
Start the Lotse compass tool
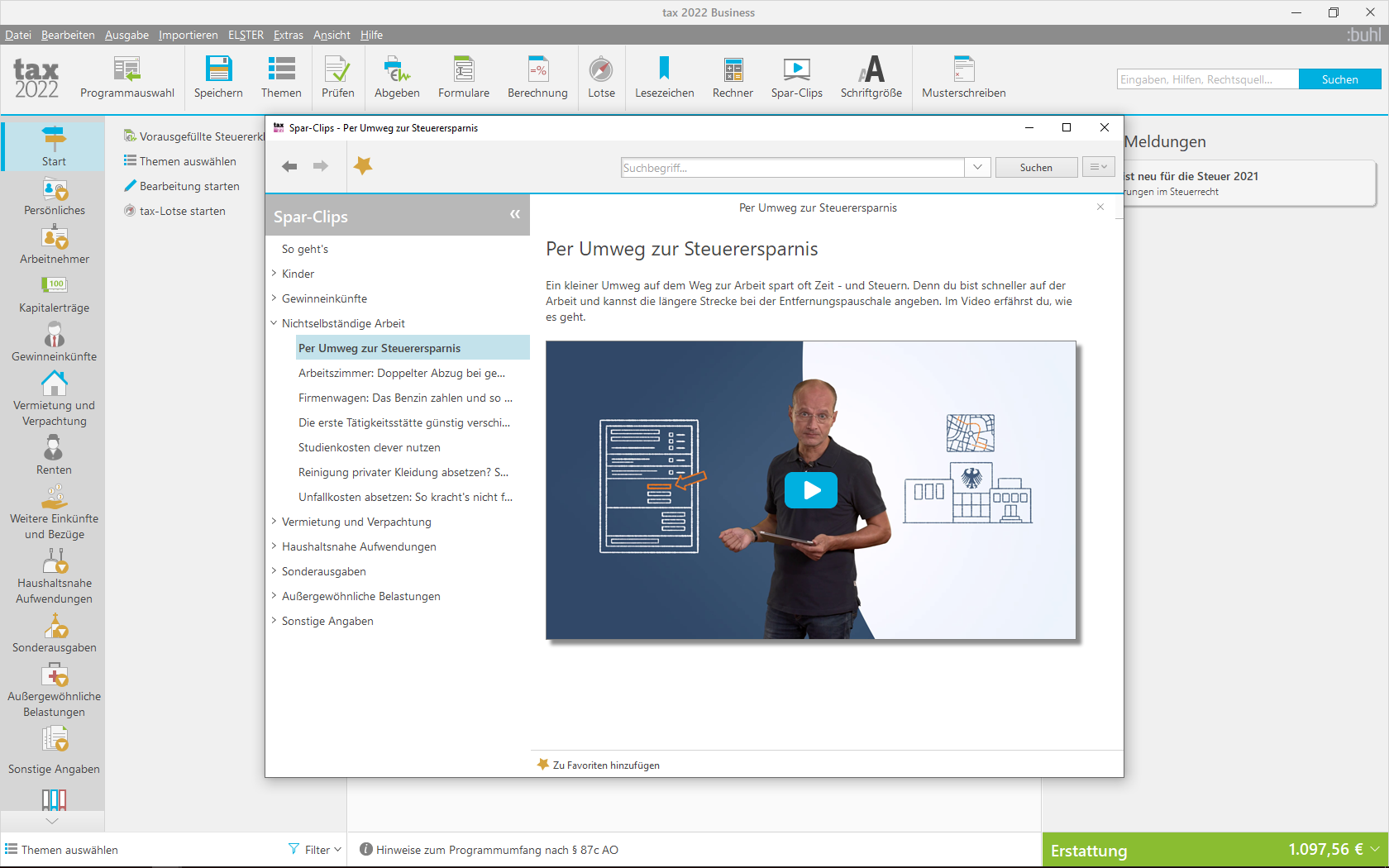[x=601, y=77]
